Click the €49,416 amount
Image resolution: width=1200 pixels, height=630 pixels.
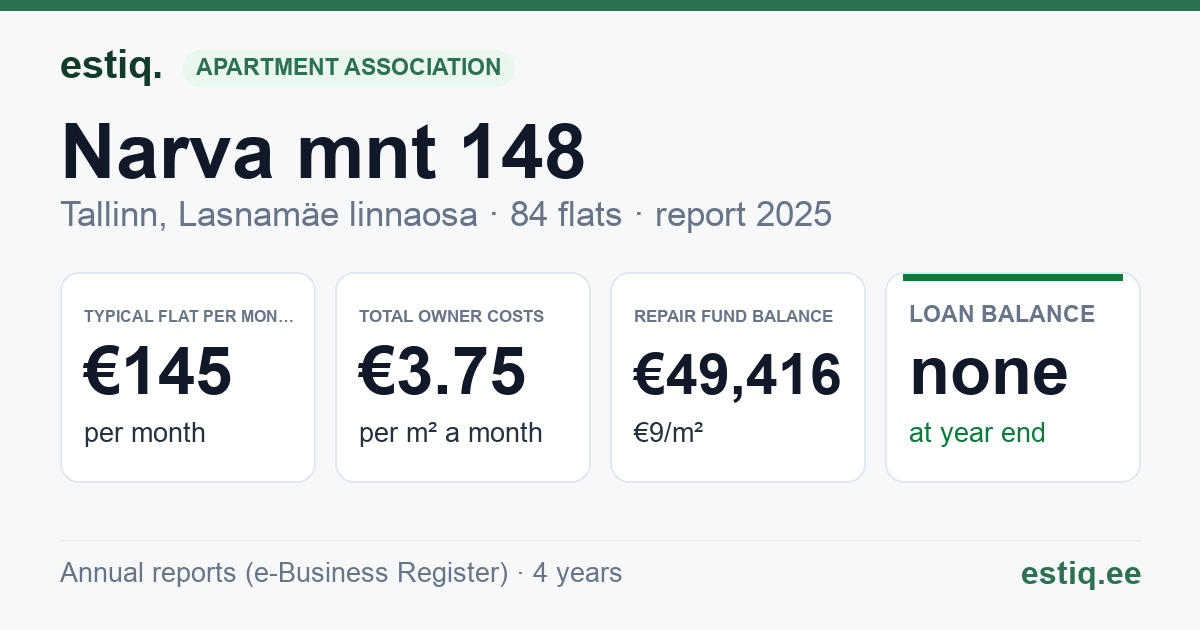point(737,375)
